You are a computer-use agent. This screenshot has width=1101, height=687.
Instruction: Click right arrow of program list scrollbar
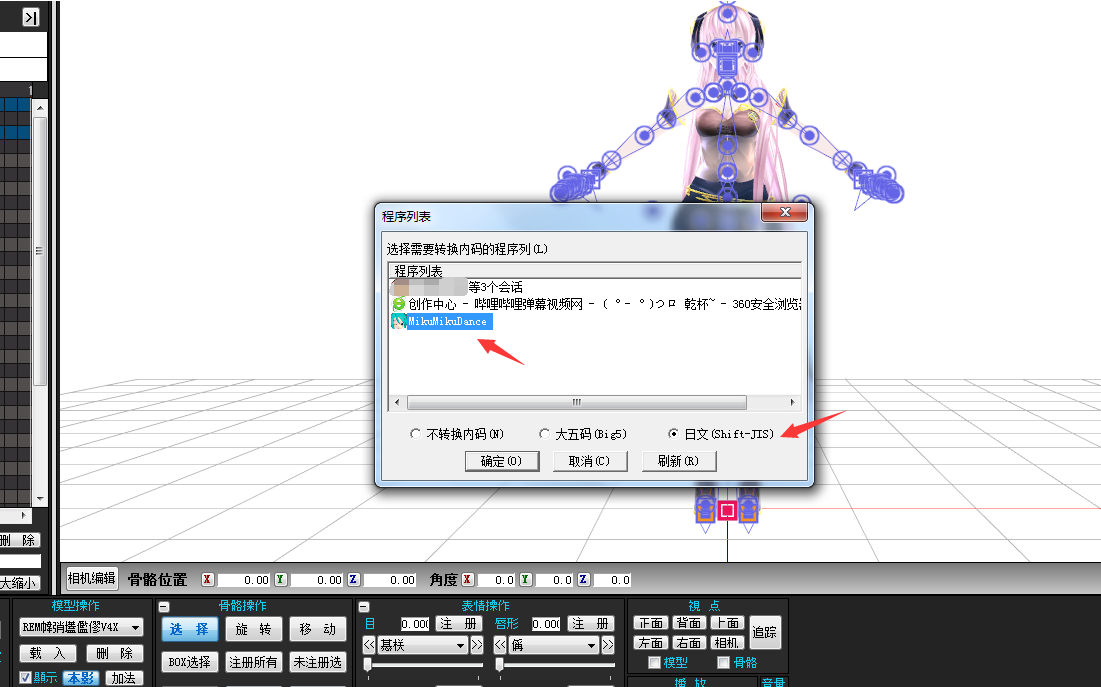coord(792,403)
